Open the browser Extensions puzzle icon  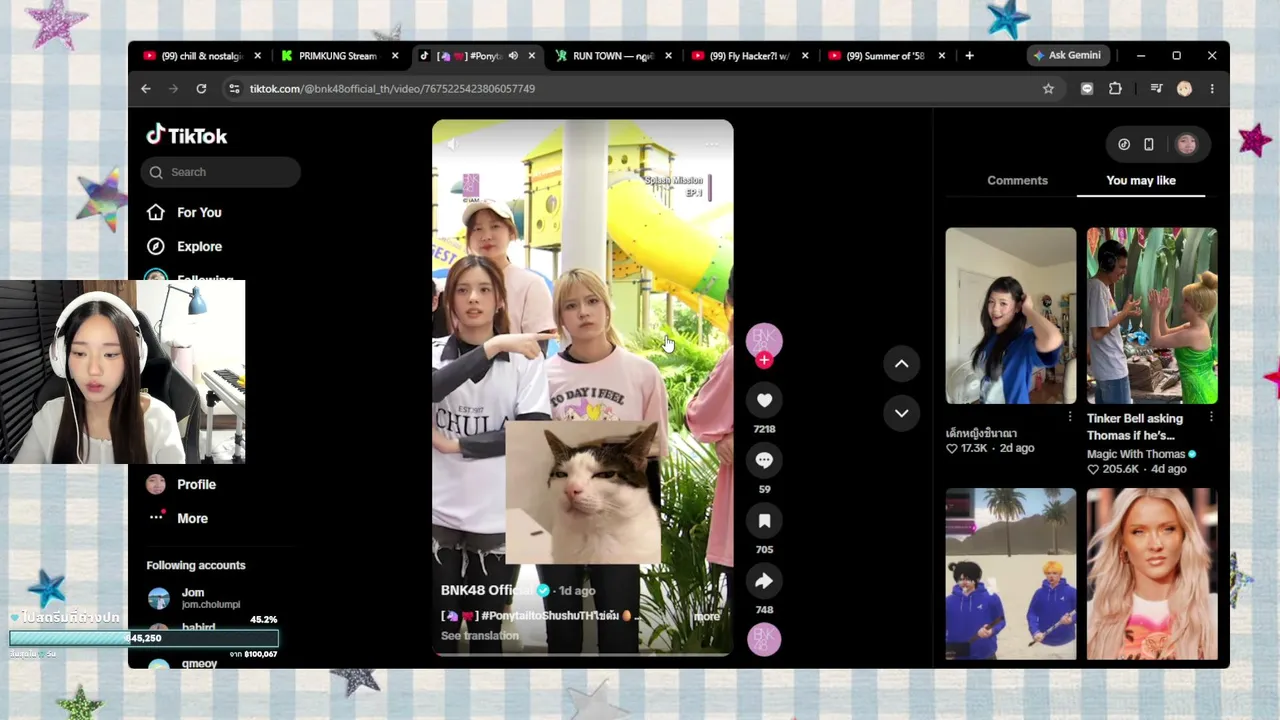point(1115,89)
